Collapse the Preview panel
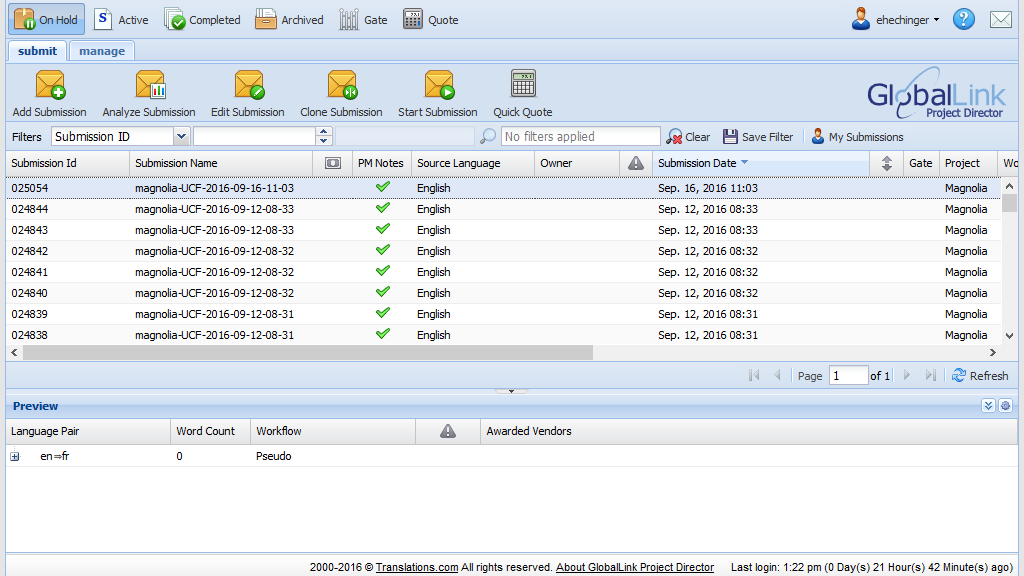Screen dimensions: 1024x576 click(x=988, y=406)
